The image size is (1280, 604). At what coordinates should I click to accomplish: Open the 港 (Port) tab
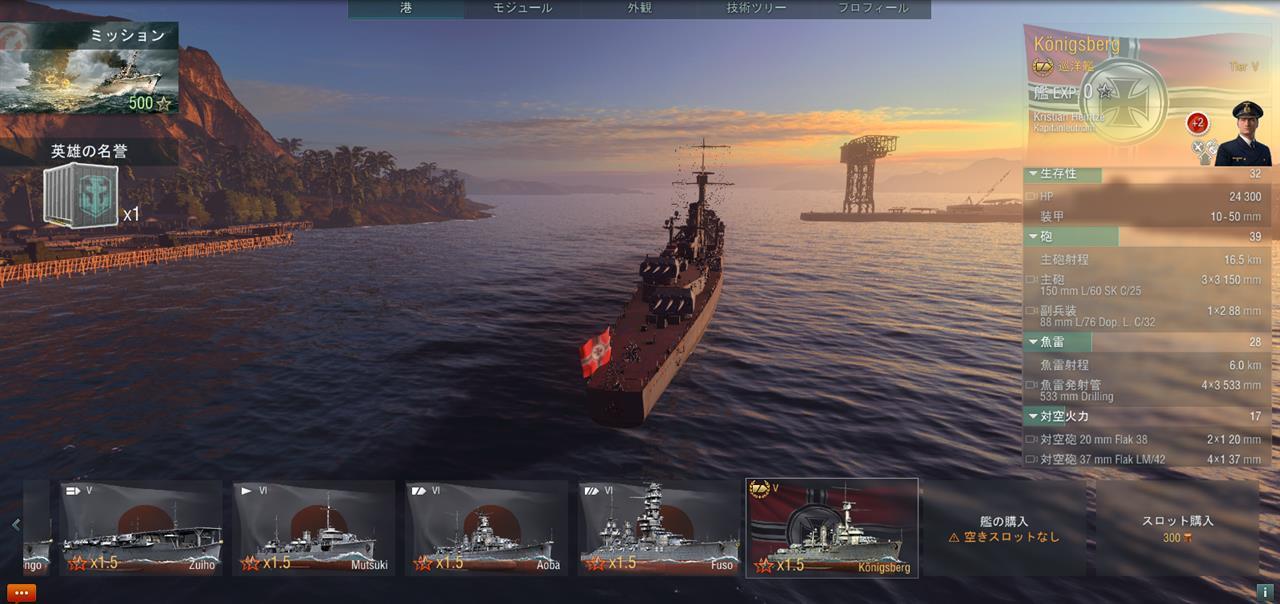pos(405,9)
